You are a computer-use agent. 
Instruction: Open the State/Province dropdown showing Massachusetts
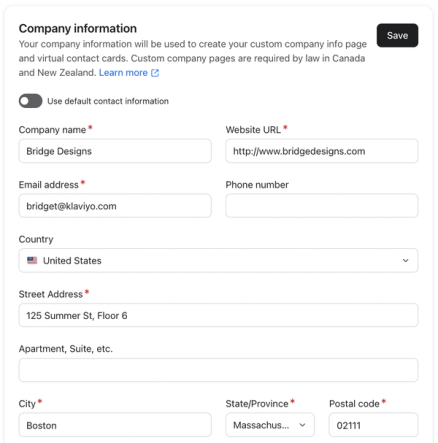tap(270, 425)
